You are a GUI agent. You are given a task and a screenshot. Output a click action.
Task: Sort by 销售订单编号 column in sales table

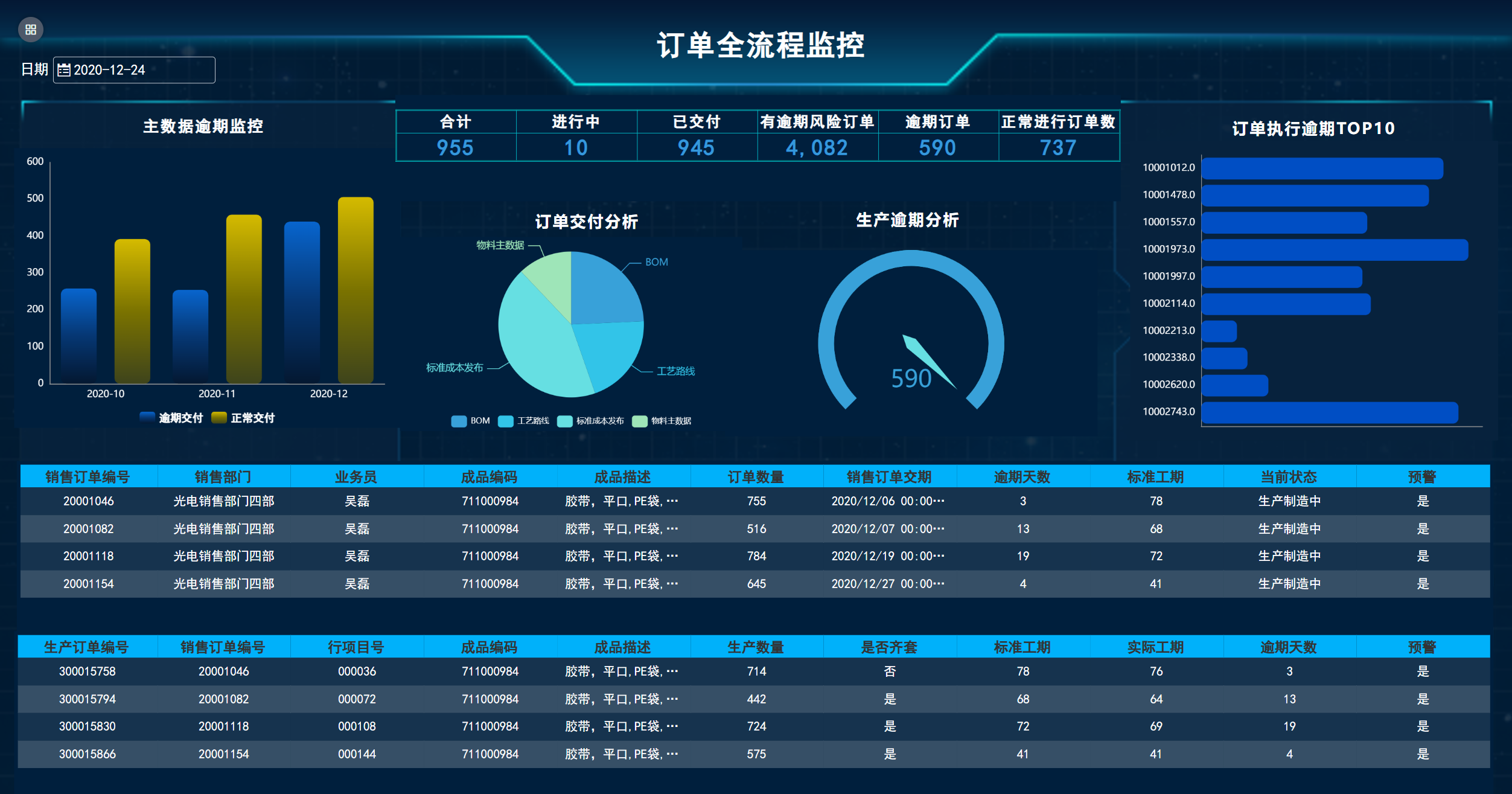[88, 477]
